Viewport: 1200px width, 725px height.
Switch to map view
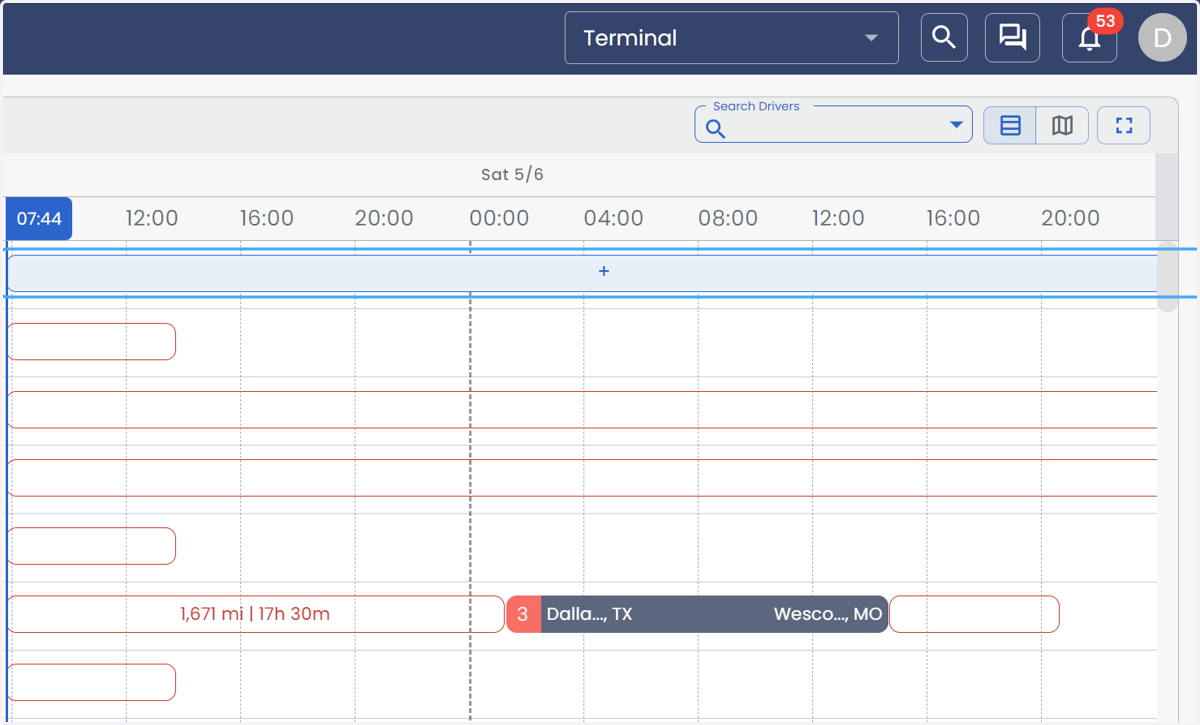(1062, 126)
